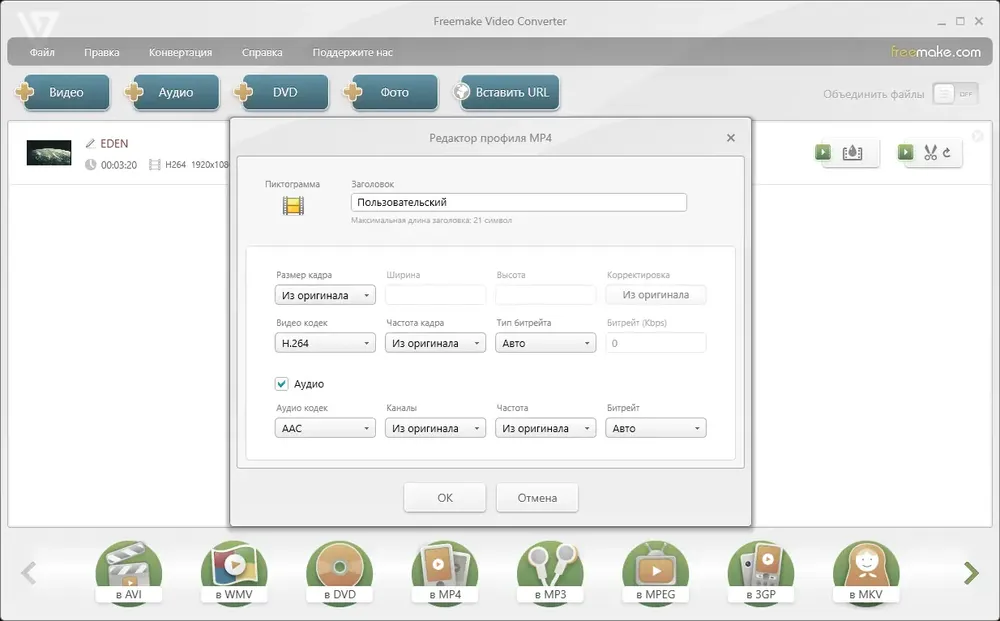This screenshot has height=621, width=1000.
Task: Expand the Размер кадра dropdown
Action: [325, 295]
